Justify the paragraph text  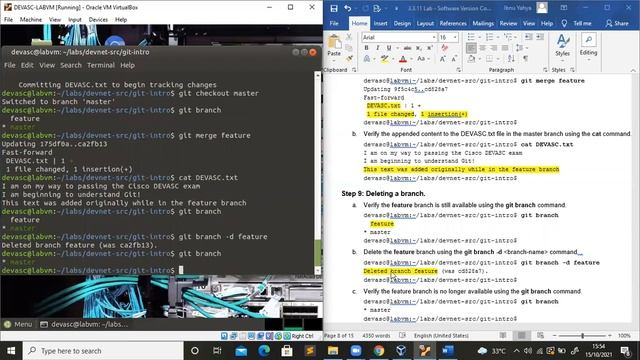[x=505, y=48]
